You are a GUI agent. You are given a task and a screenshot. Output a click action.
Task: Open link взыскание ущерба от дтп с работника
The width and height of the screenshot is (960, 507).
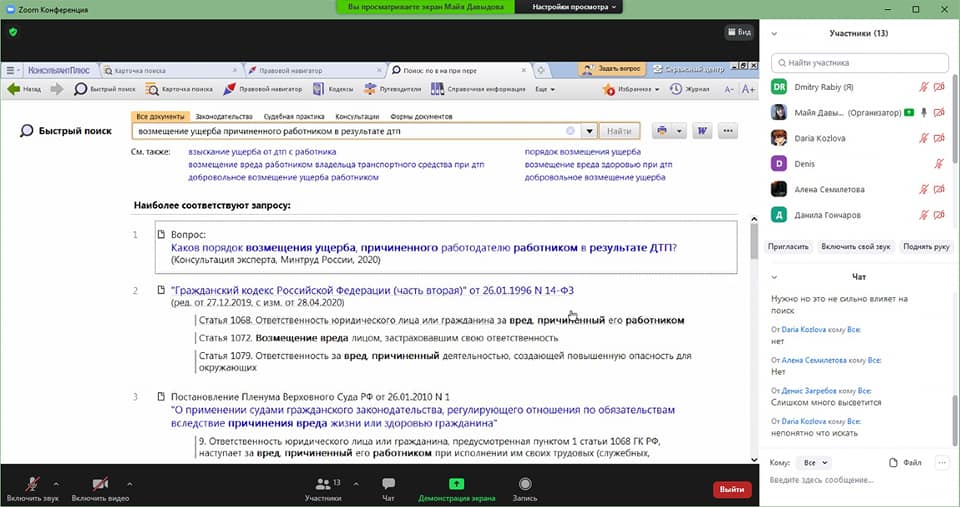262,152
